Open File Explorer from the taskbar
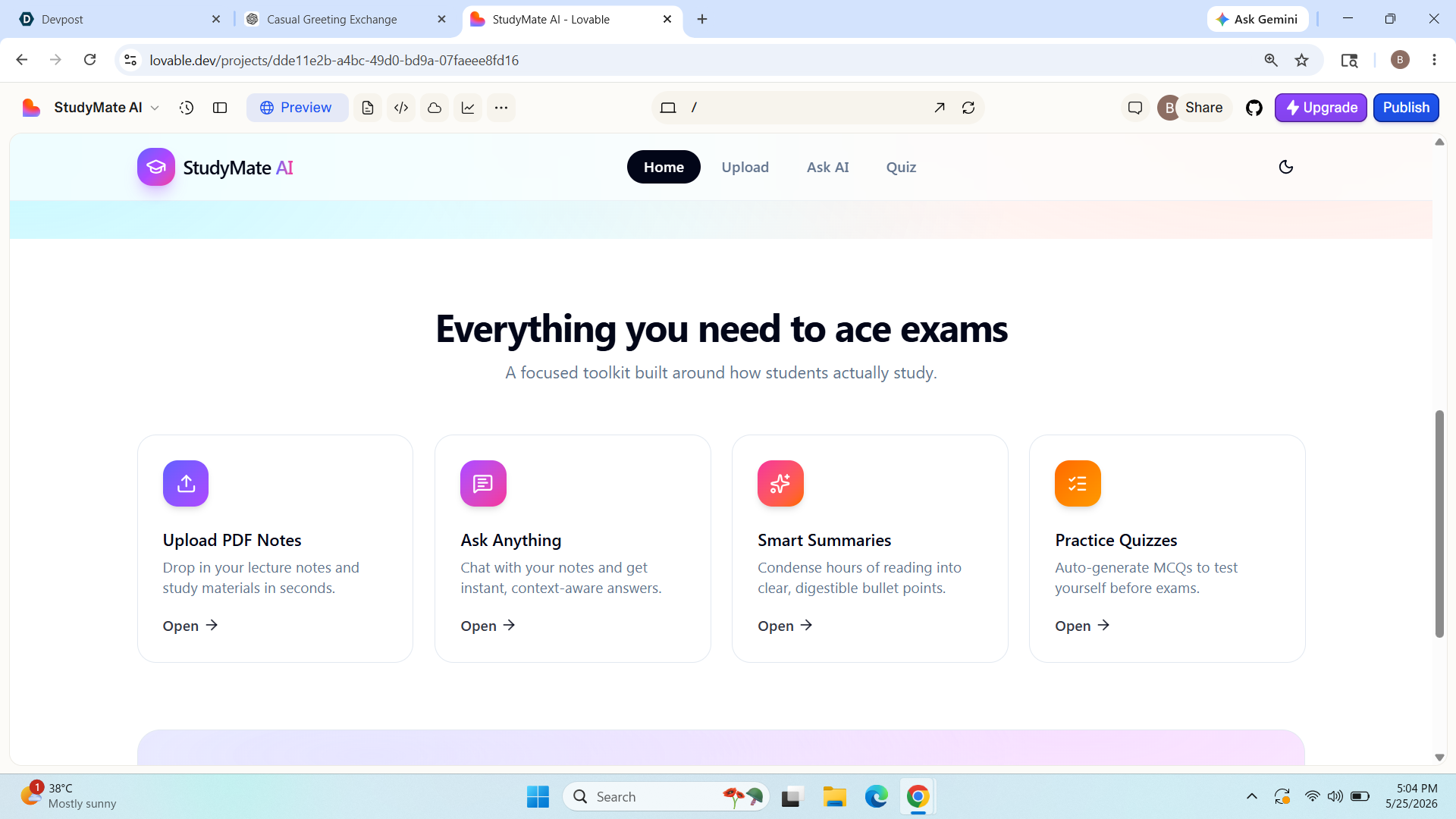The height and width of the screenshot is (819, 1456). click(x=834, y=796)
